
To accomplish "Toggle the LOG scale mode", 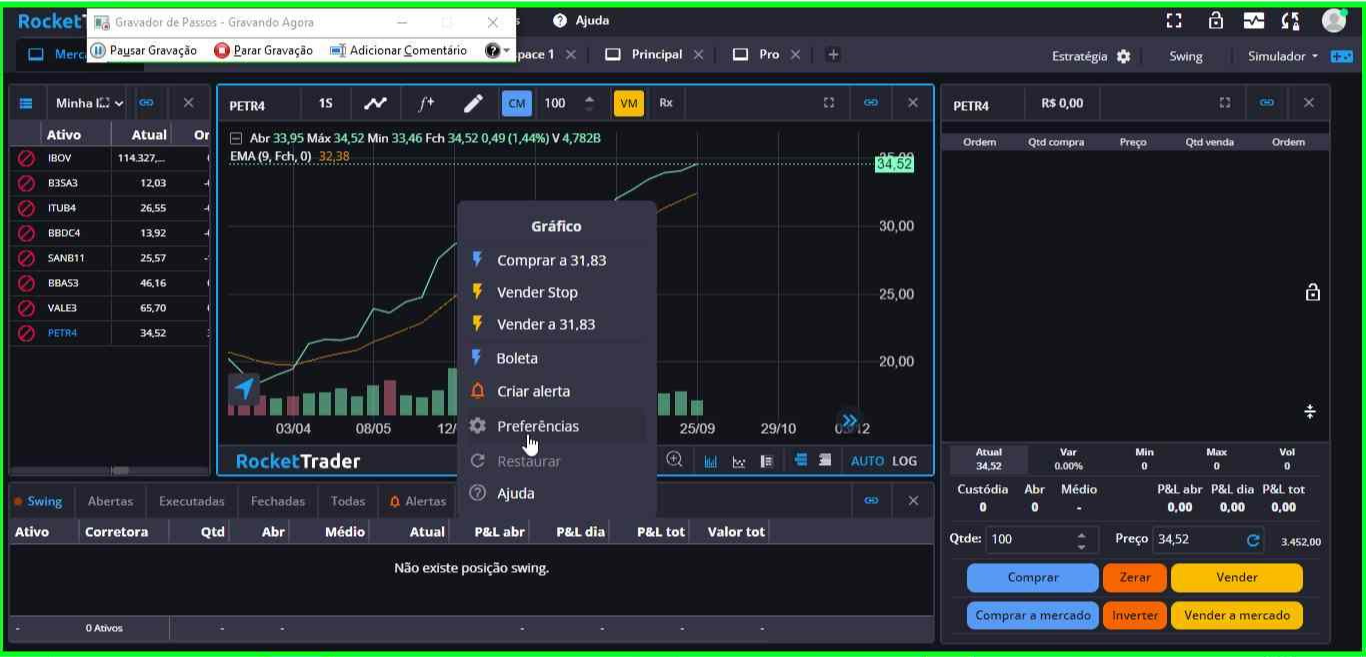I will (905, 461).
